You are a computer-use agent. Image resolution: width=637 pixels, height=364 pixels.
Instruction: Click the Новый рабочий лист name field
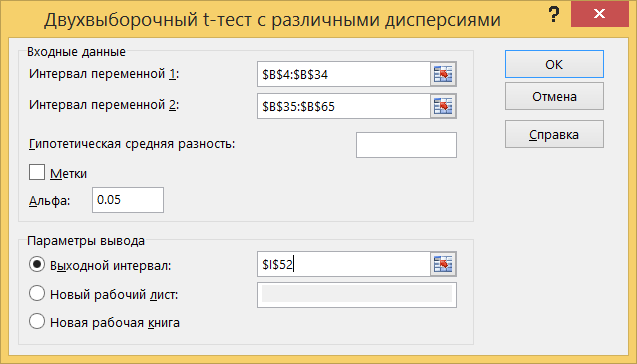click(357, 295)
